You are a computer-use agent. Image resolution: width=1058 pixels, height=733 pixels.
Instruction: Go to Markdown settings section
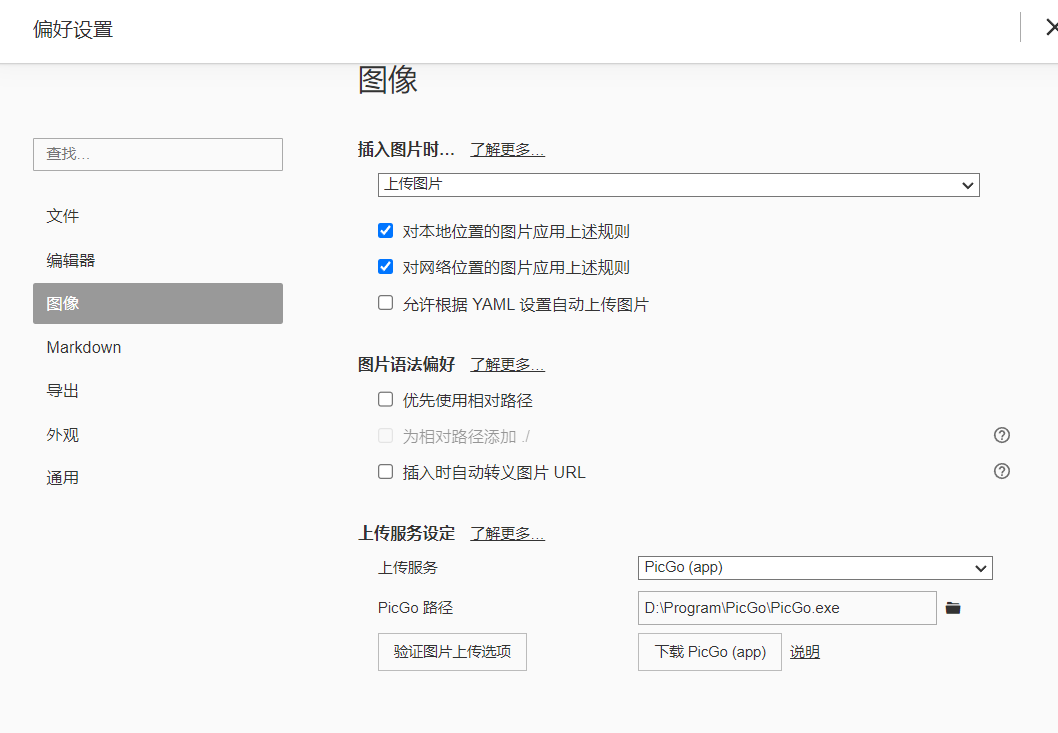(84, 347)
